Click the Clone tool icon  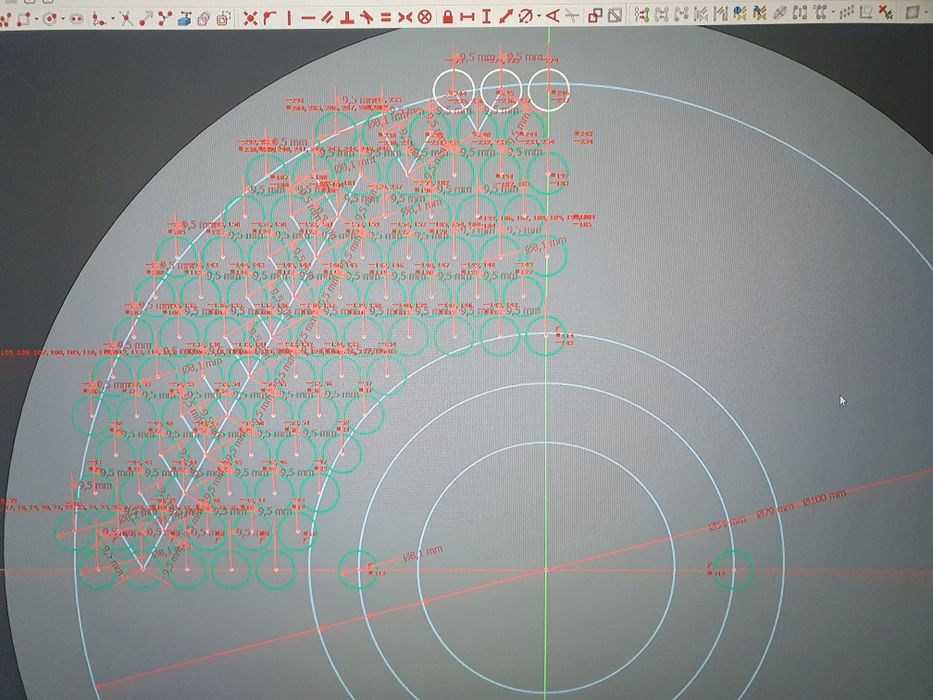[x=821, y=12]
